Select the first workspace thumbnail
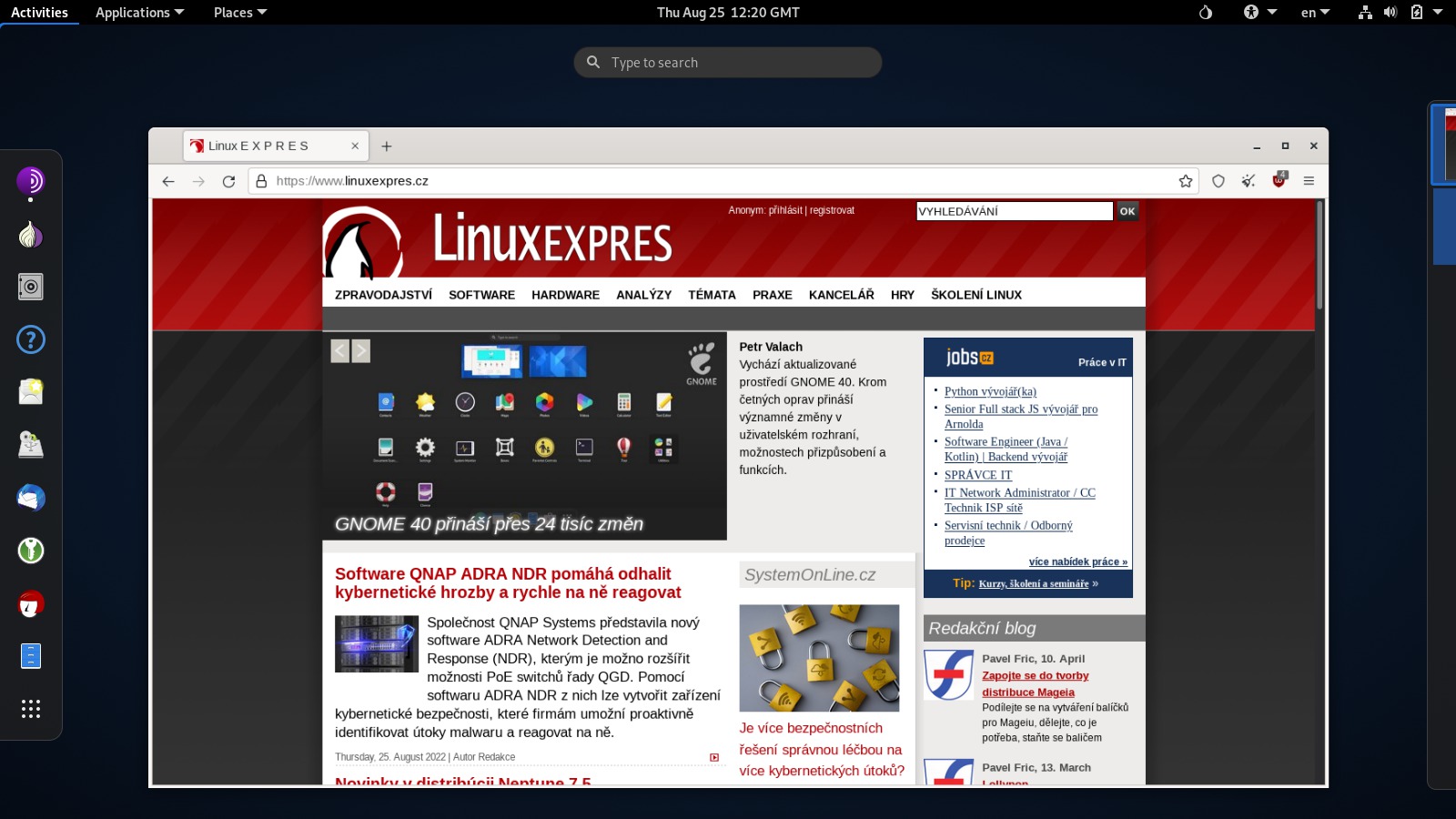Viewport: 1456px width, 819px height. [x=1444, y=144]
